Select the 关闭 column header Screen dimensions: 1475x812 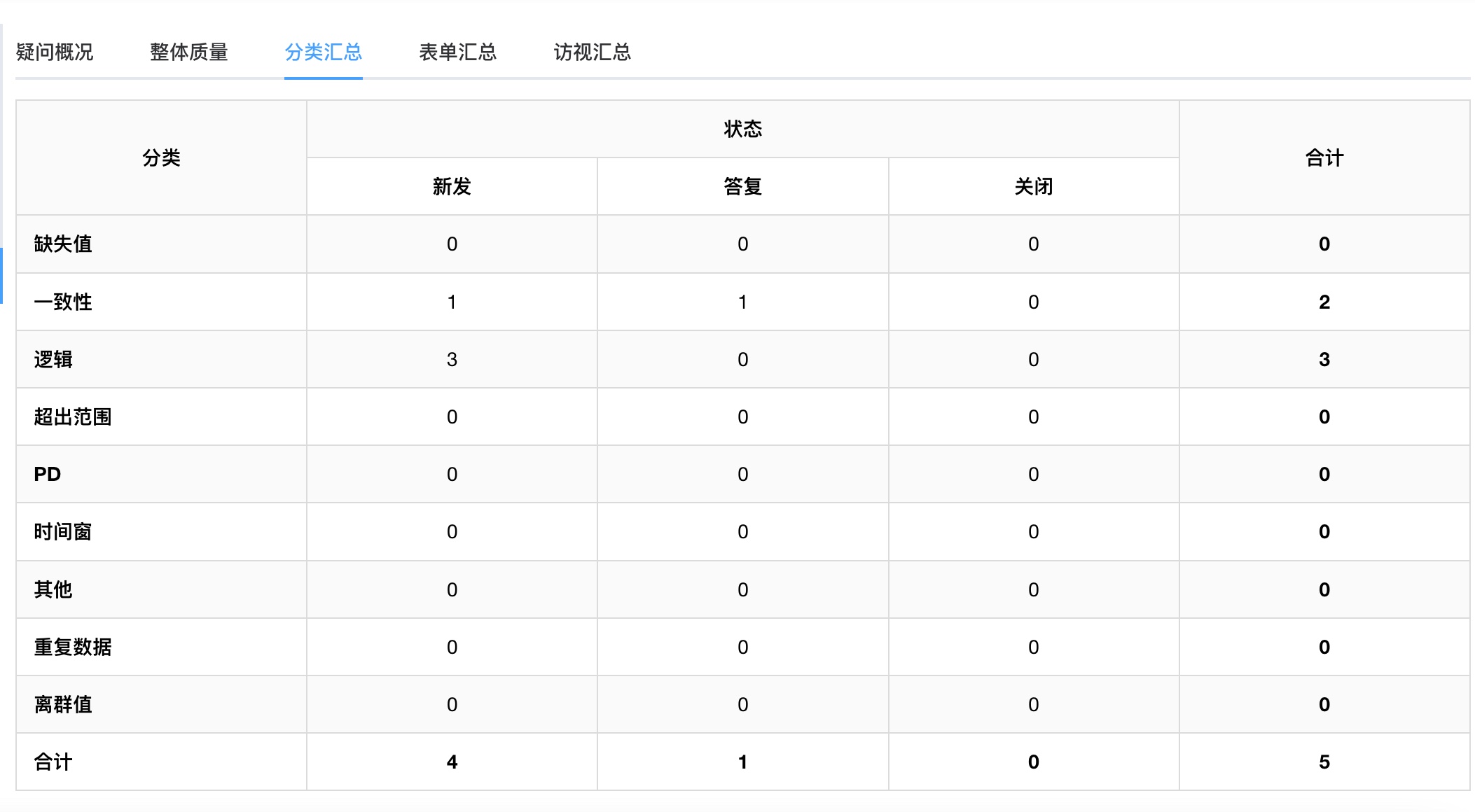(x=1034, y=186)
